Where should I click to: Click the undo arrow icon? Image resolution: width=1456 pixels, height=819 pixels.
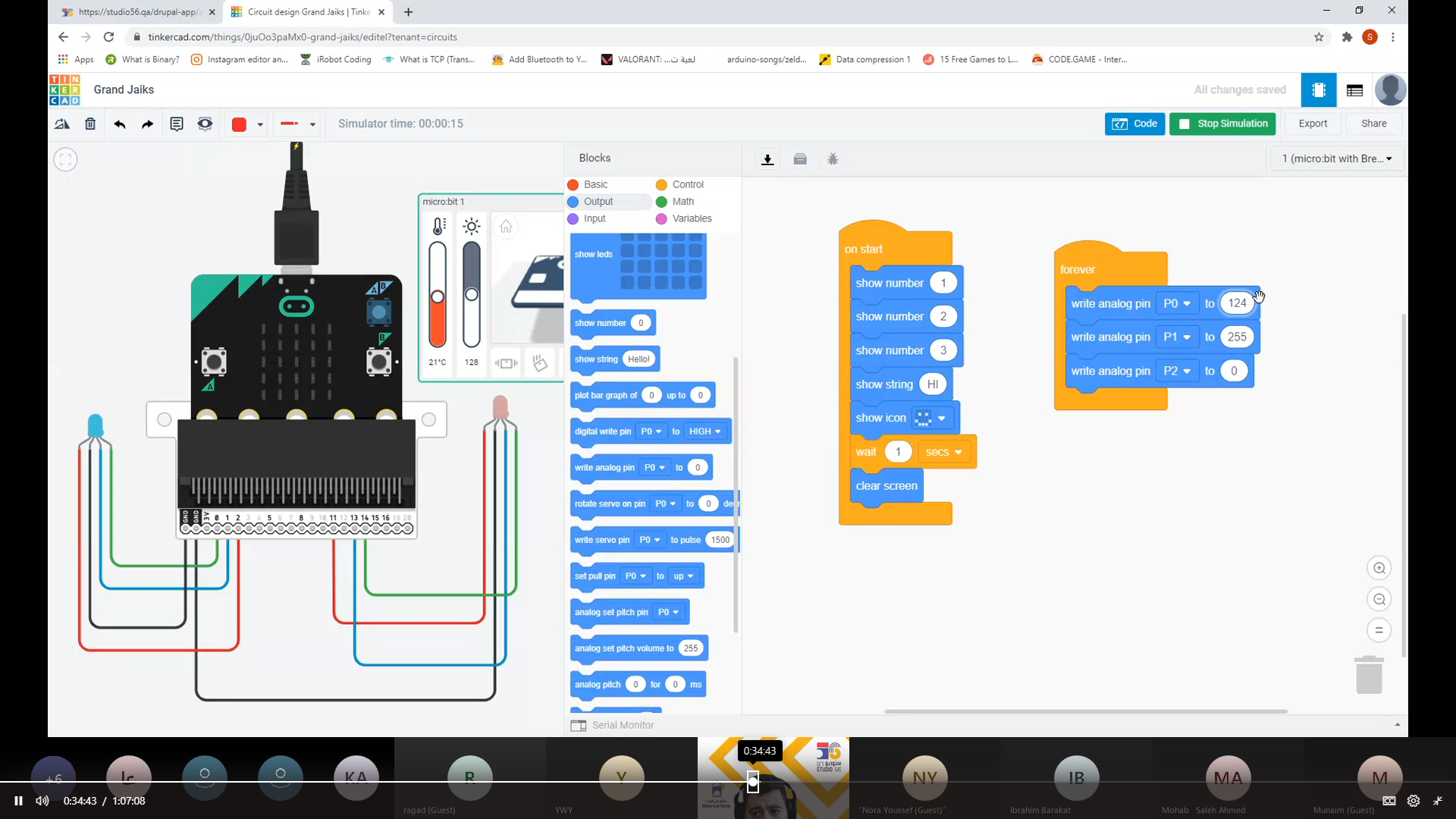pos(119,124)
